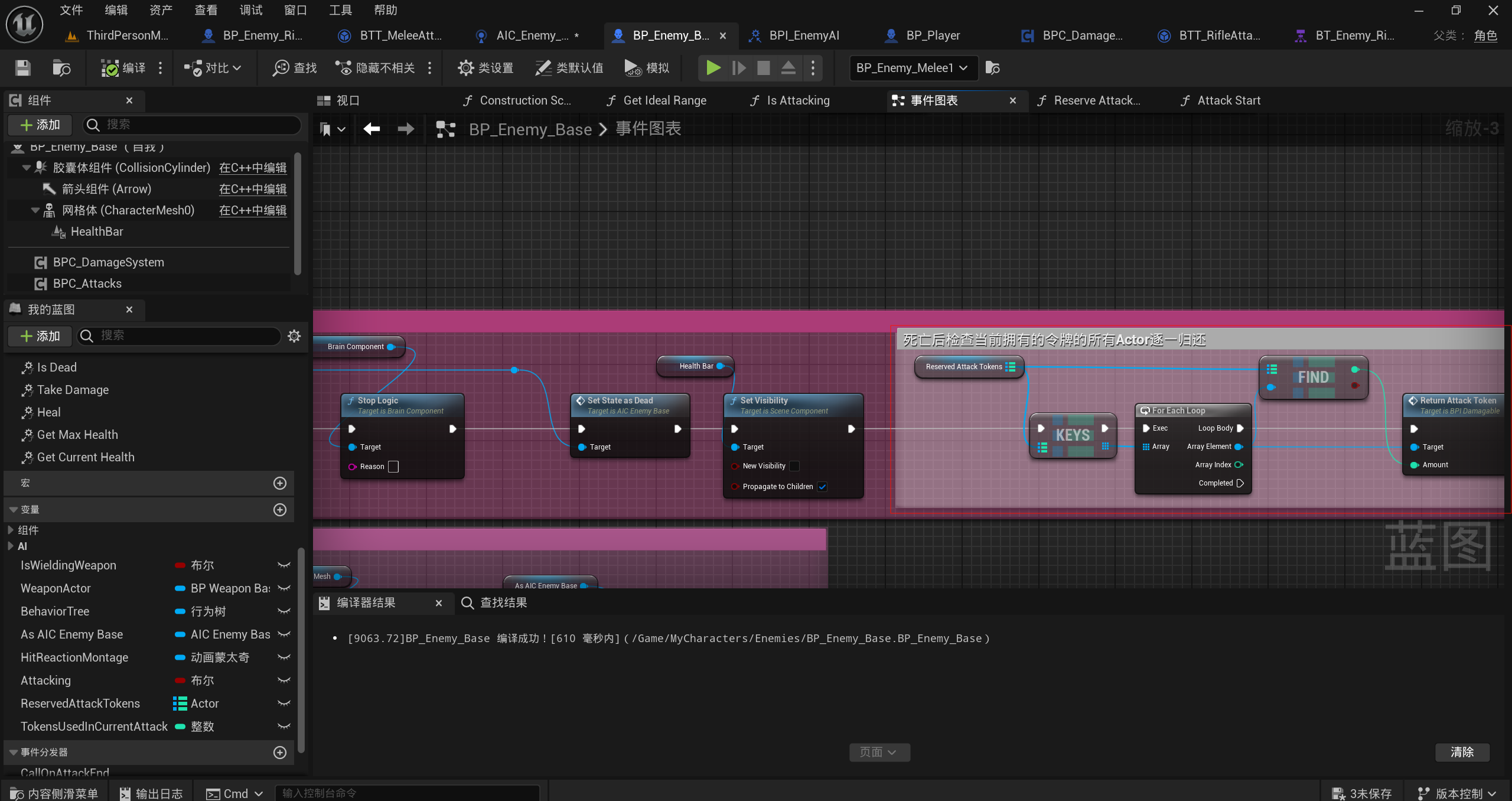1512x801 pixels.
Task: Open My Blueprint settings gear icon
Action: 294,336
